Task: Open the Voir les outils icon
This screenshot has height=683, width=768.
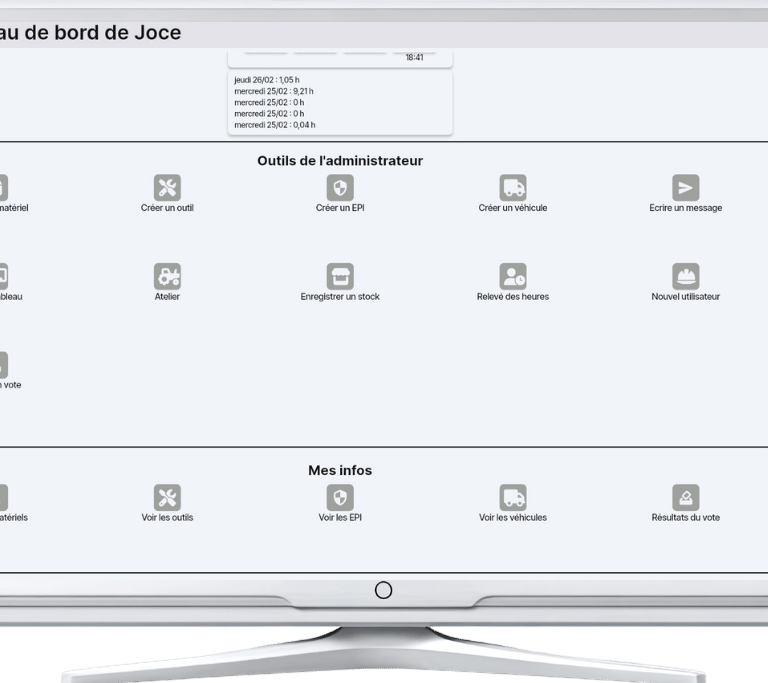Action: pos(167,497)
